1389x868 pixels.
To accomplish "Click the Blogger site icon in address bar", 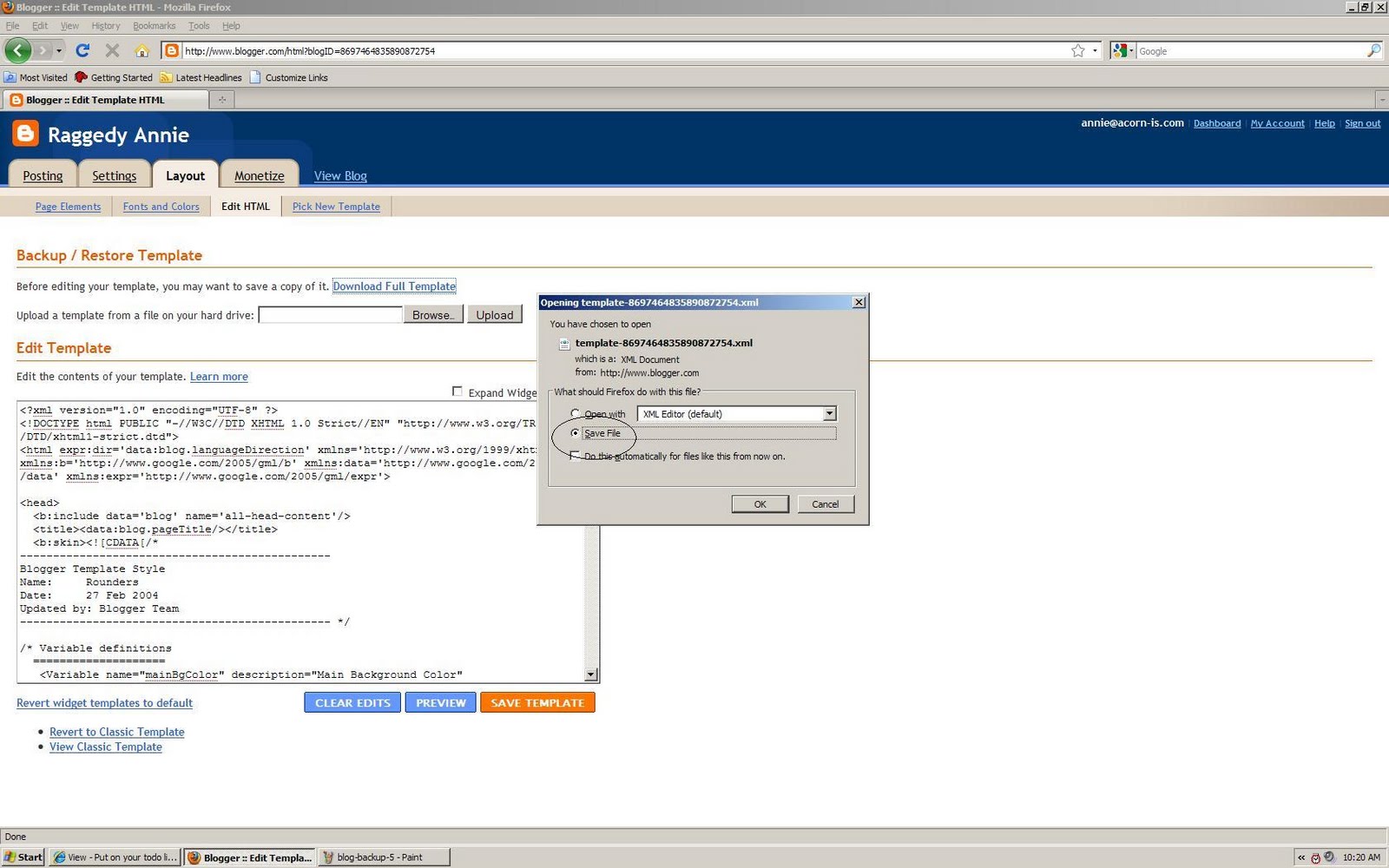I will [172, 50].
